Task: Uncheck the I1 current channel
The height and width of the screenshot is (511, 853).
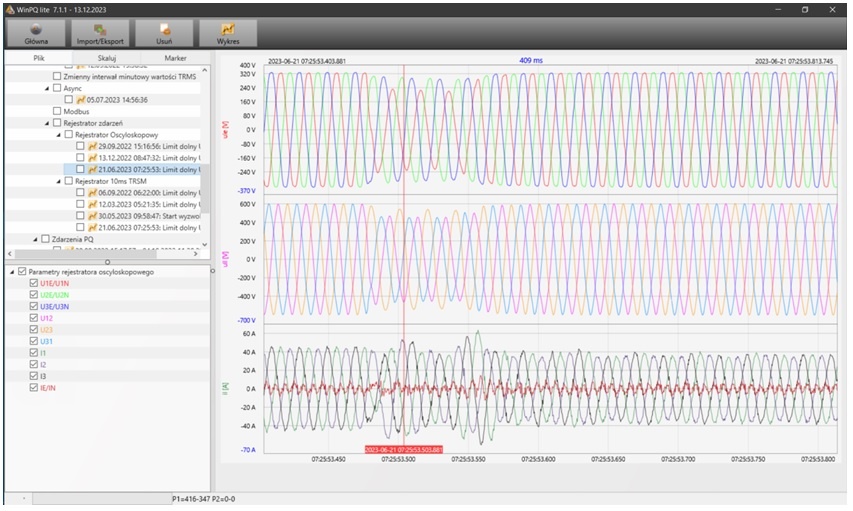Action: (34, 353)
